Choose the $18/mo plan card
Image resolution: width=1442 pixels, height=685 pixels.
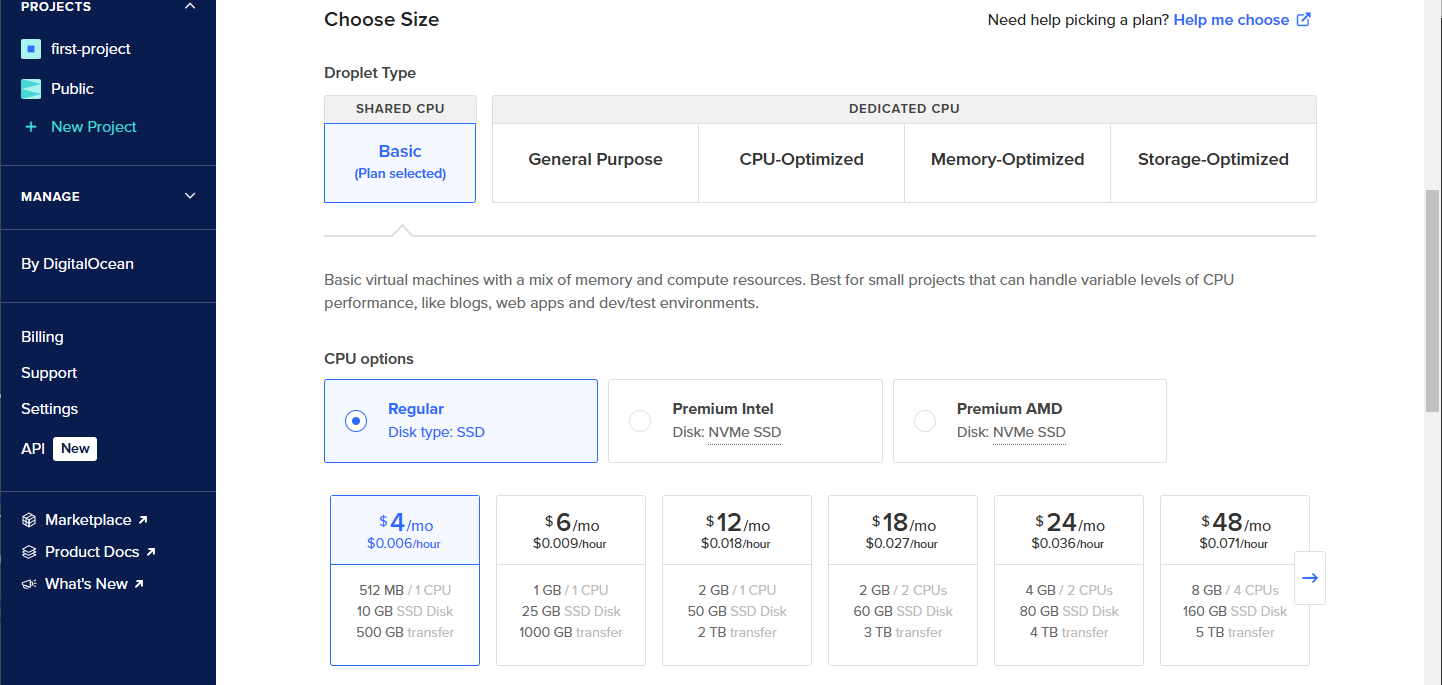click(x=903, y=580)
